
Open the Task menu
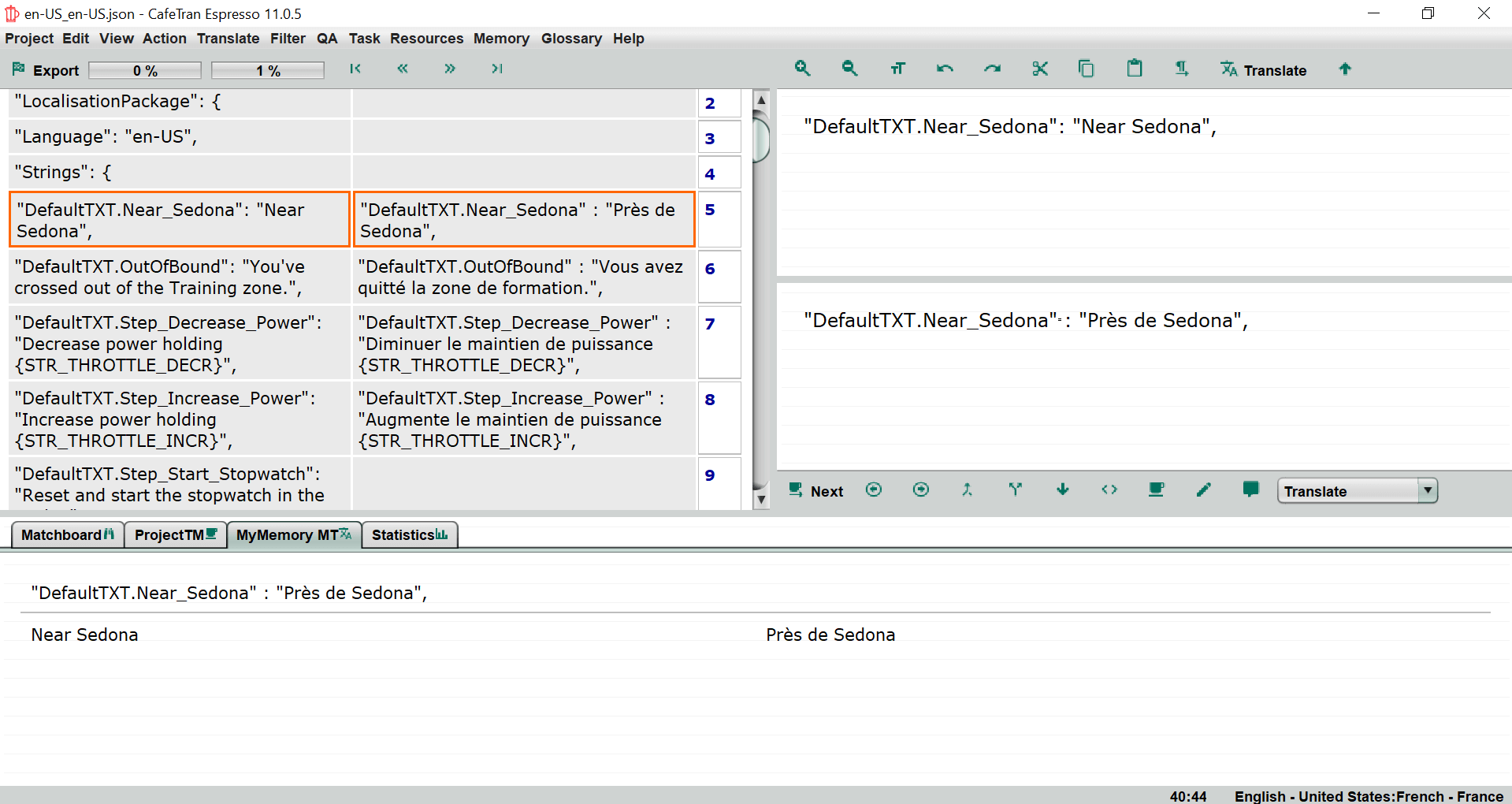point(364,39)
